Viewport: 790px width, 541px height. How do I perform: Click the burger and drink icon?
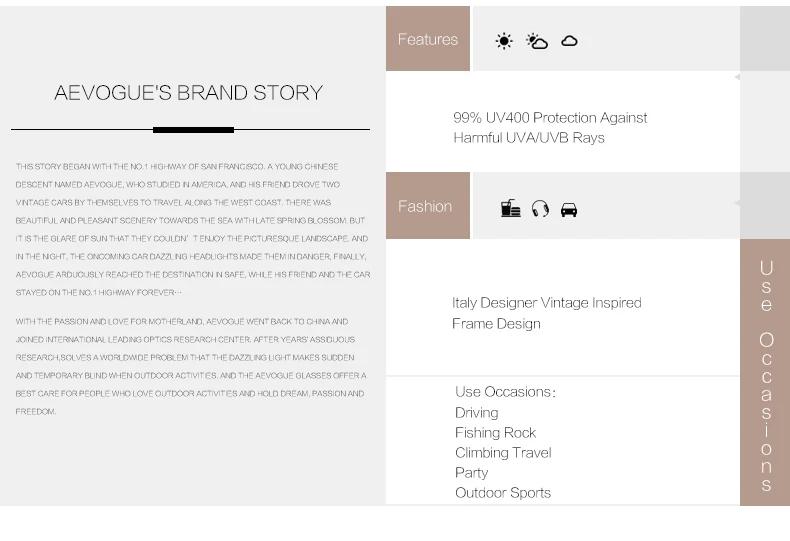[x=510, y=208]
